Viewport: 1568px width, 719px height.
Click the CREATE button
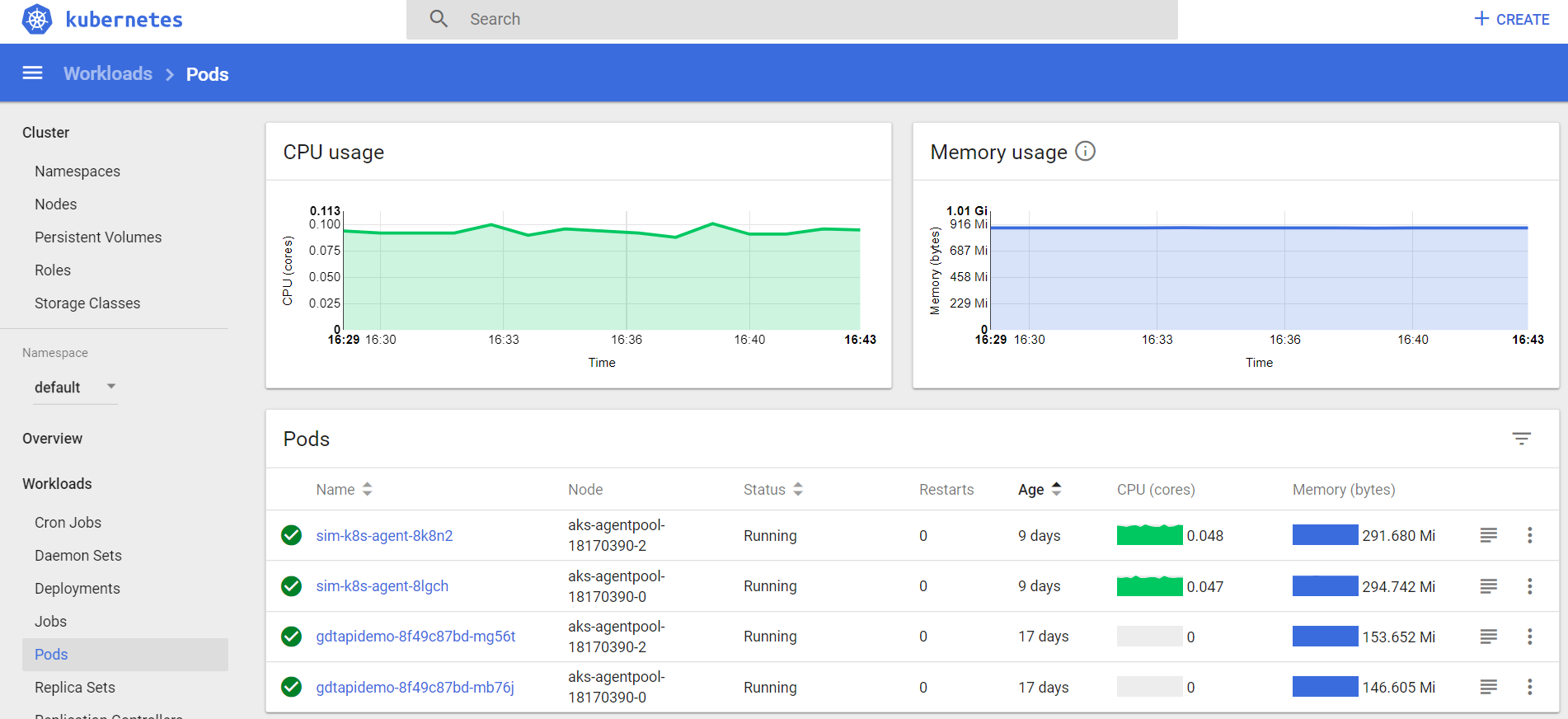1512,19
